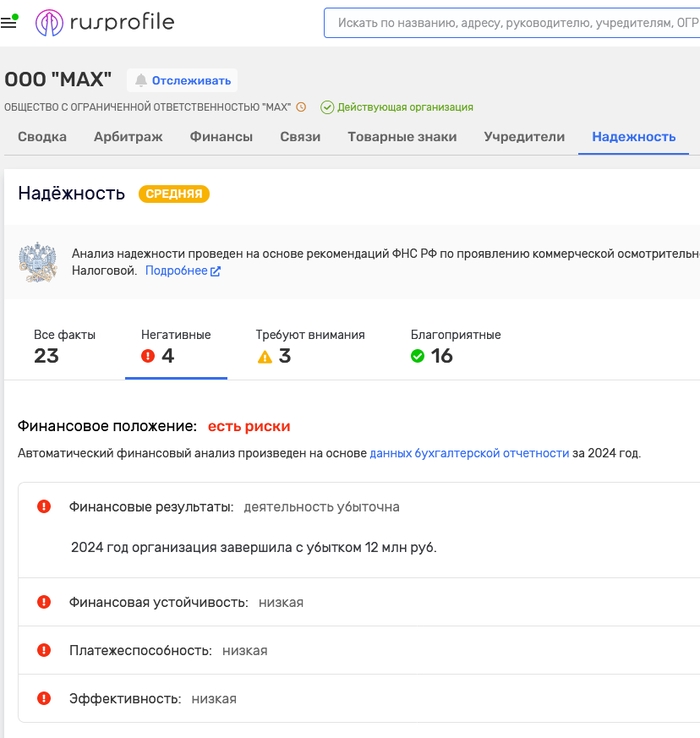Click red alert icon beside Эффективность

click(x=44, y=698)
